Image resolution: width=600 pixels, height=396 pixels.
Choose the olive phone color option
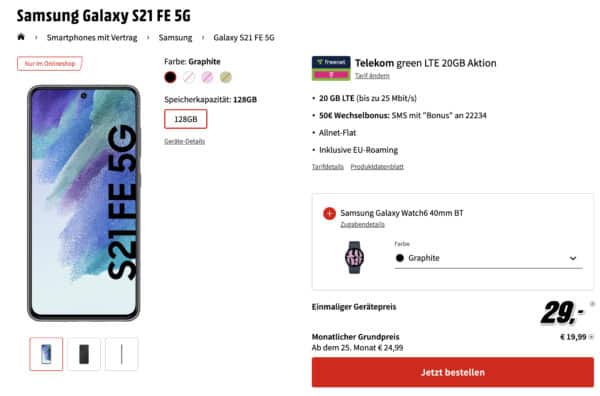pyautogui.click(x=226, y=77)
